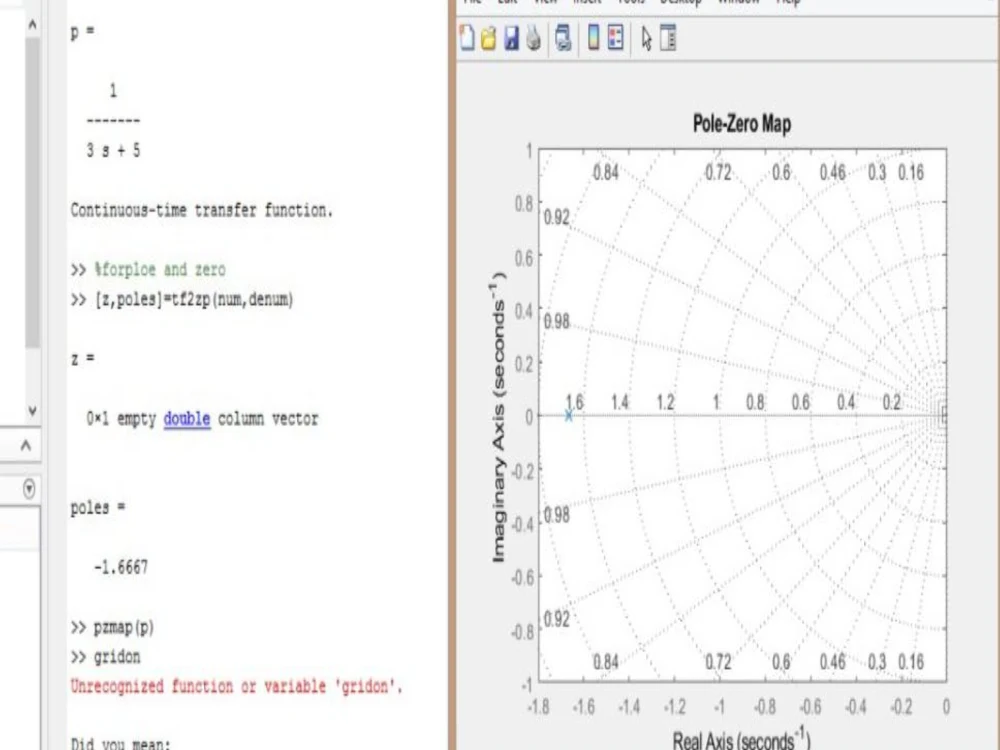Click the 'poles =' output line
Viewport: 1000px width, 750px height.
(x=98, y=508)
